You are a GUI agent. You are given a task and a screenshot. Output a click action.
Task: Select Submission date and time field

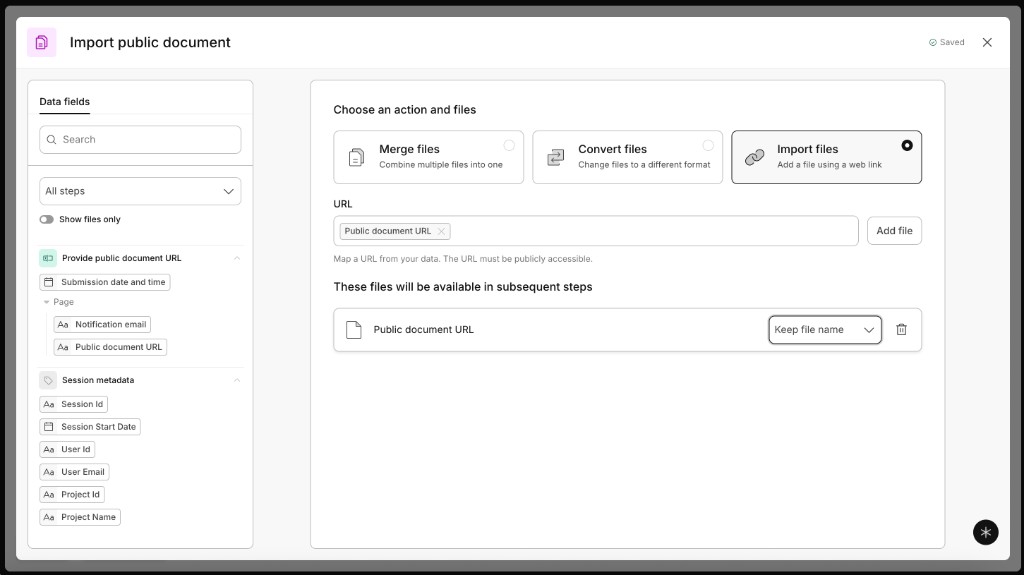pyautogui.click(x=105, y=282)
